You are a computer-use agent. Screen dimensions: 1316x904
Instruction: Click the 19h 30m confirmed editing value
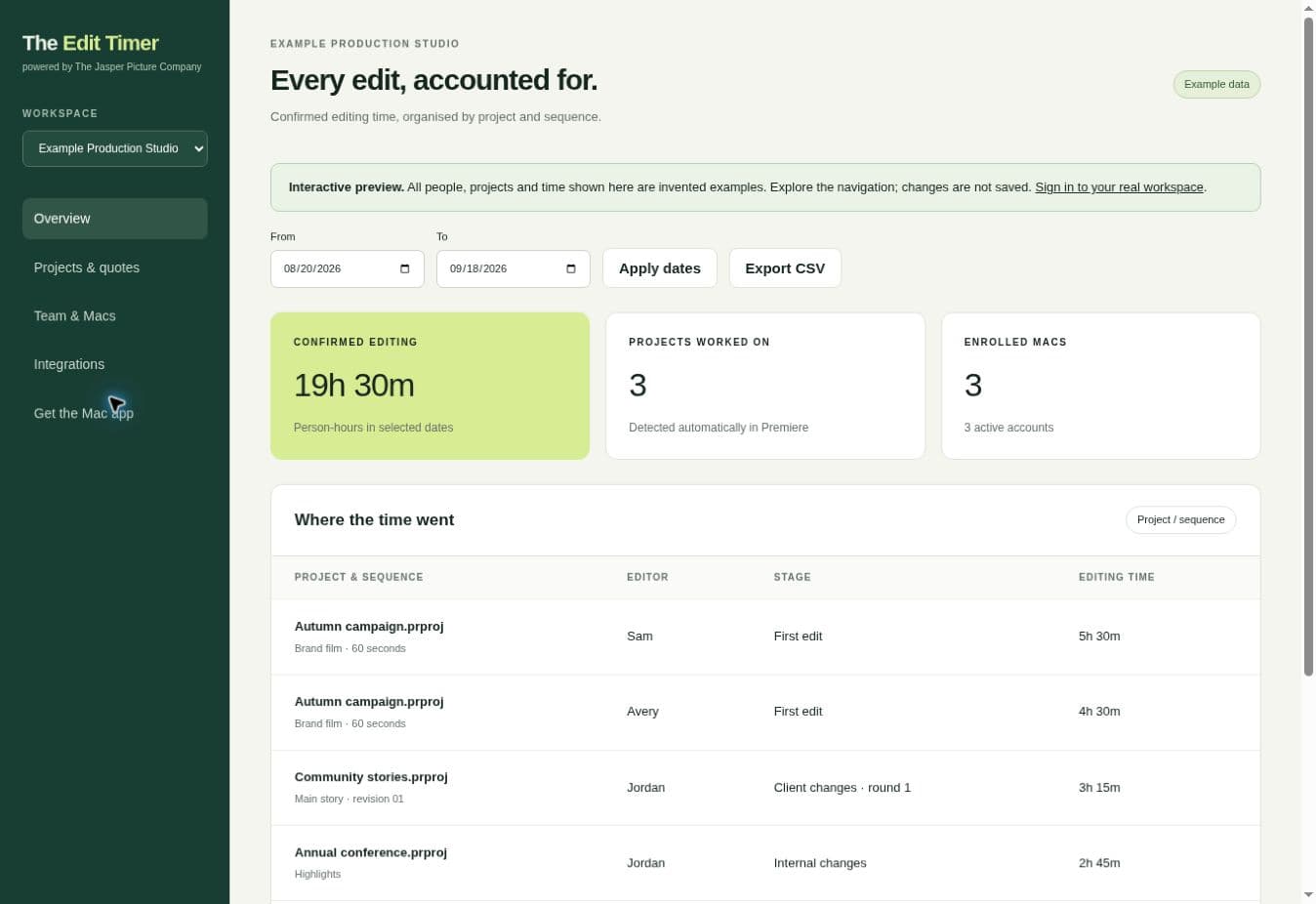[354, 386]
